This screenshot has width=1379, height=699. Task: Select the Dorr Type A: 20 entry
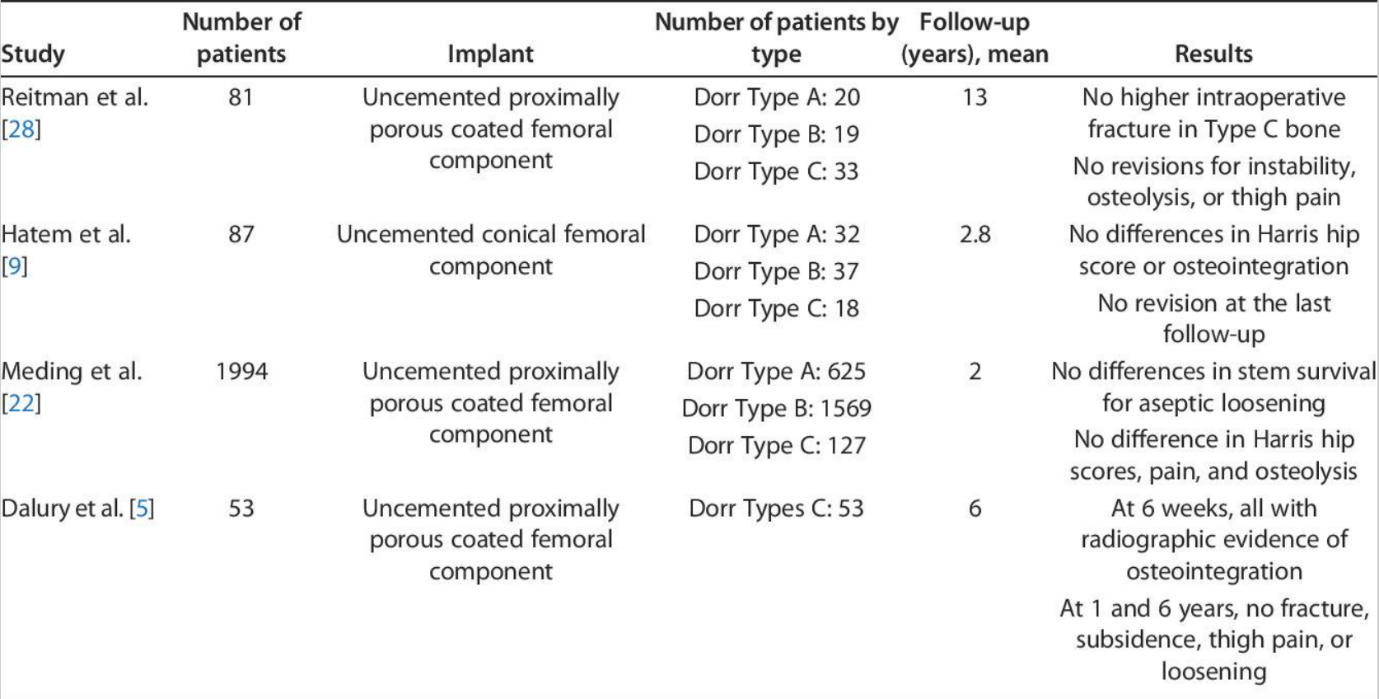[x=776, y=98]
